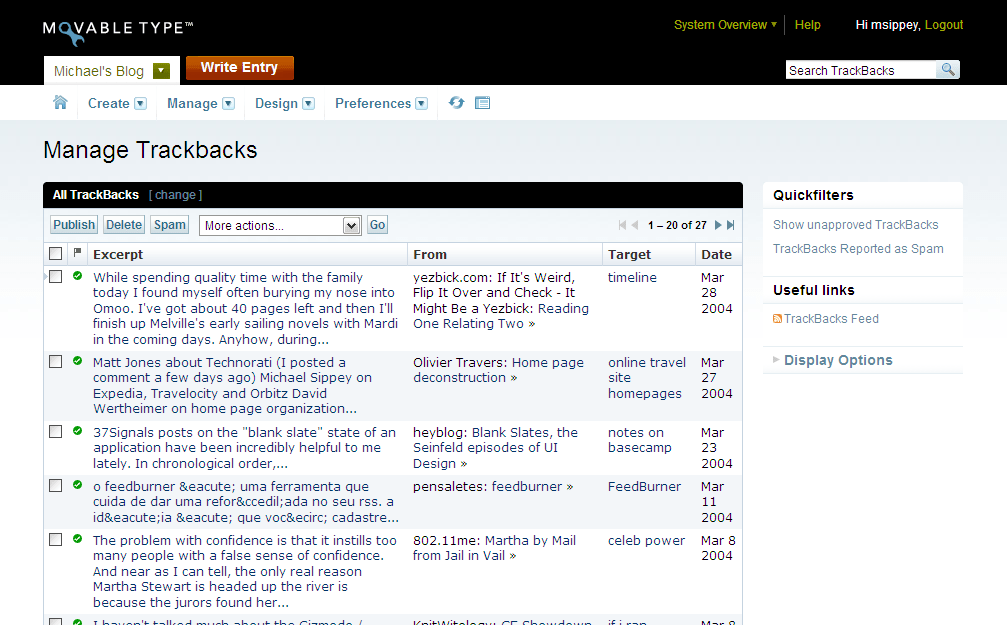Viewport: 1007px width, 625px height.
Task: Go to previous page arrow
Action: (635, 225)
